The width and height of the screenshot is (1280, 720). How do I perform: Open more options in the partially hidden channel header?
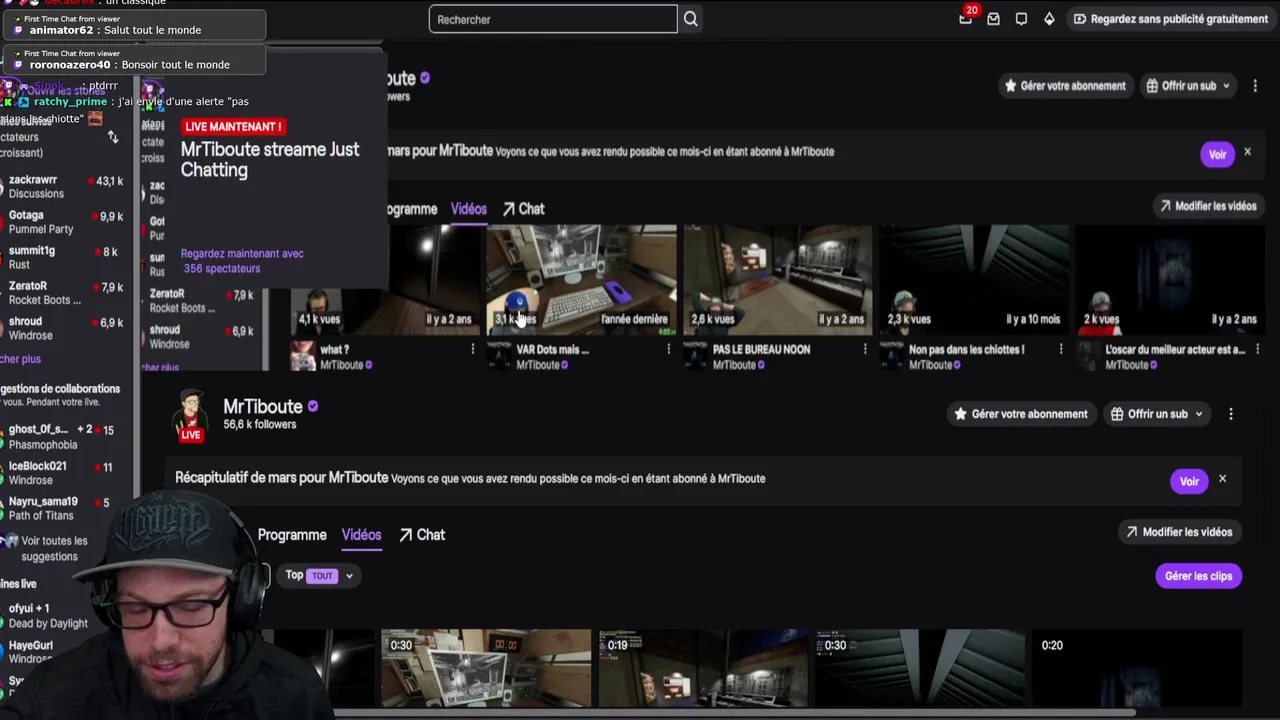(1255, 86)
